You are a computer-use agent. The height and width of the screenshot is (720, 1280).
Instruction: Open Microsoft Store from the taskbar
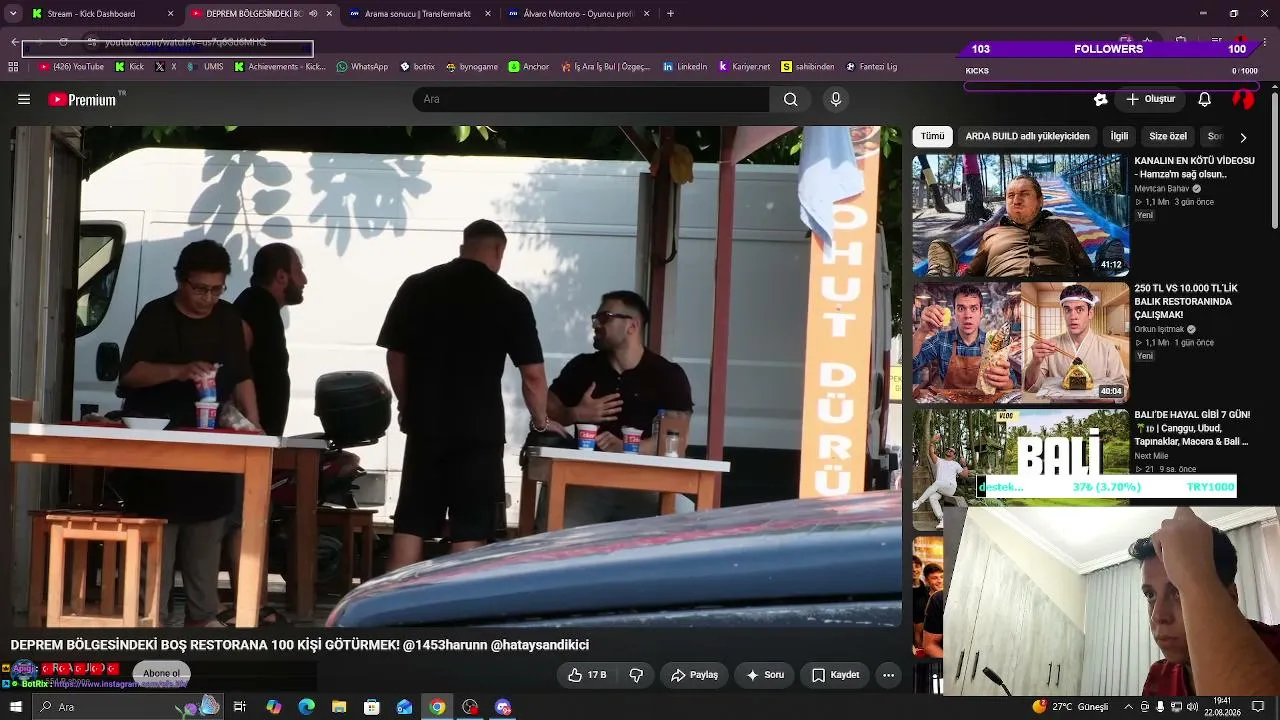pos(372,707)
